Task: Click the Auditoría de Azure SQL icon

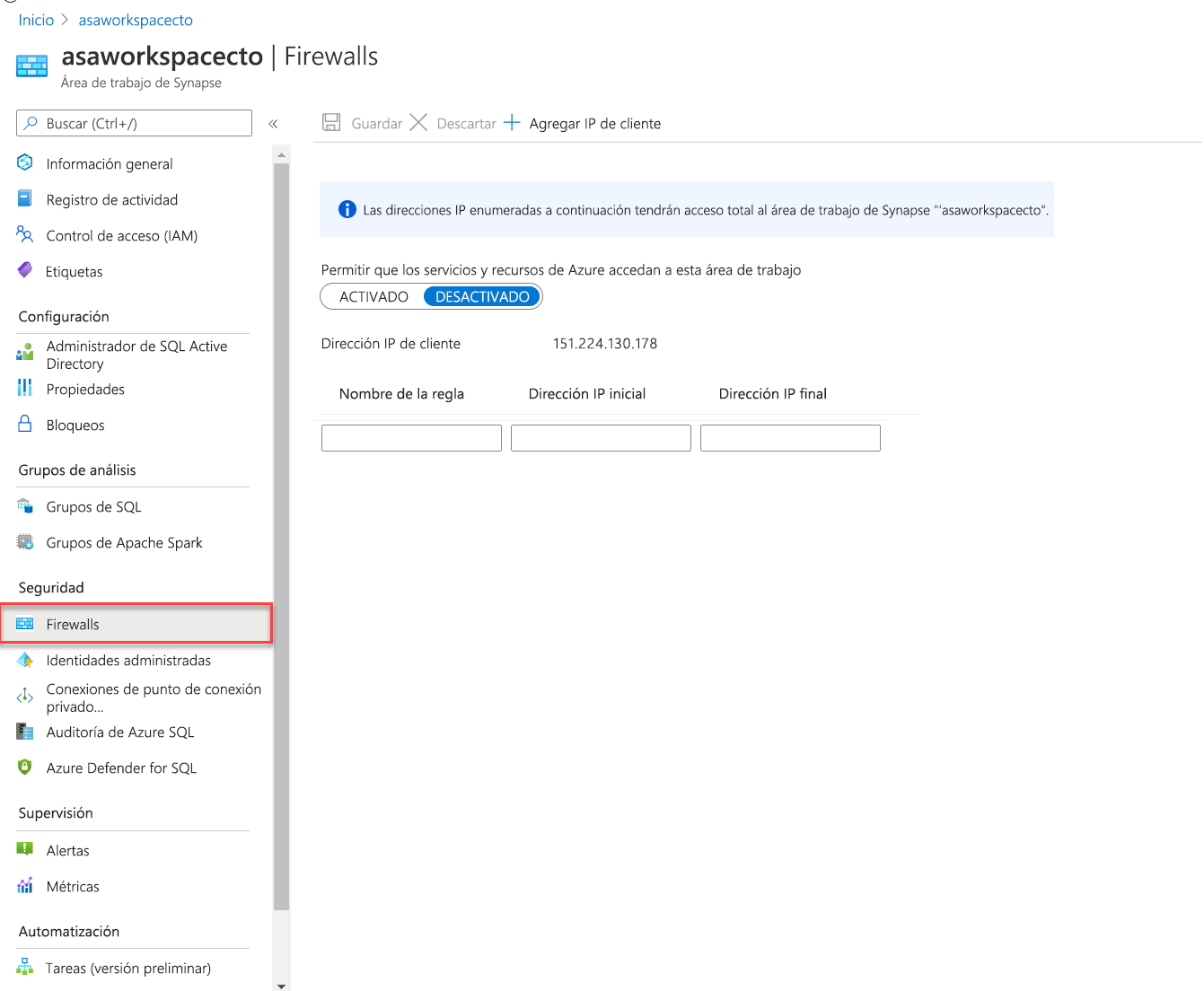Action: click(x=25, y=732)
